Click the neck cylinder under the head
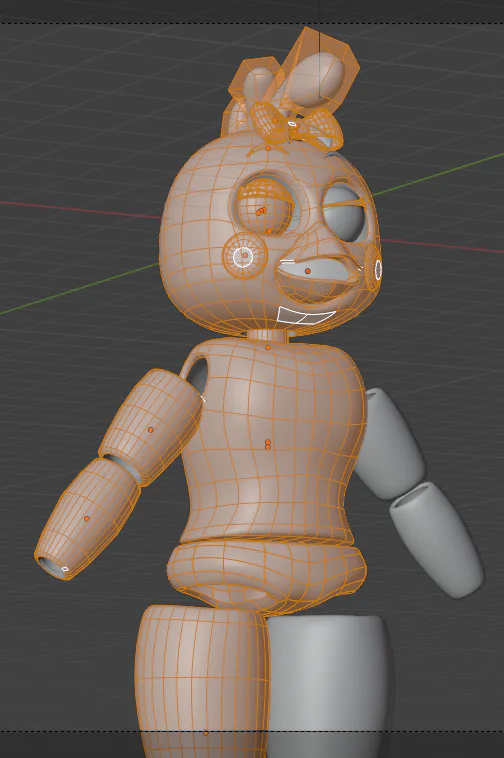 coord(266,335)
